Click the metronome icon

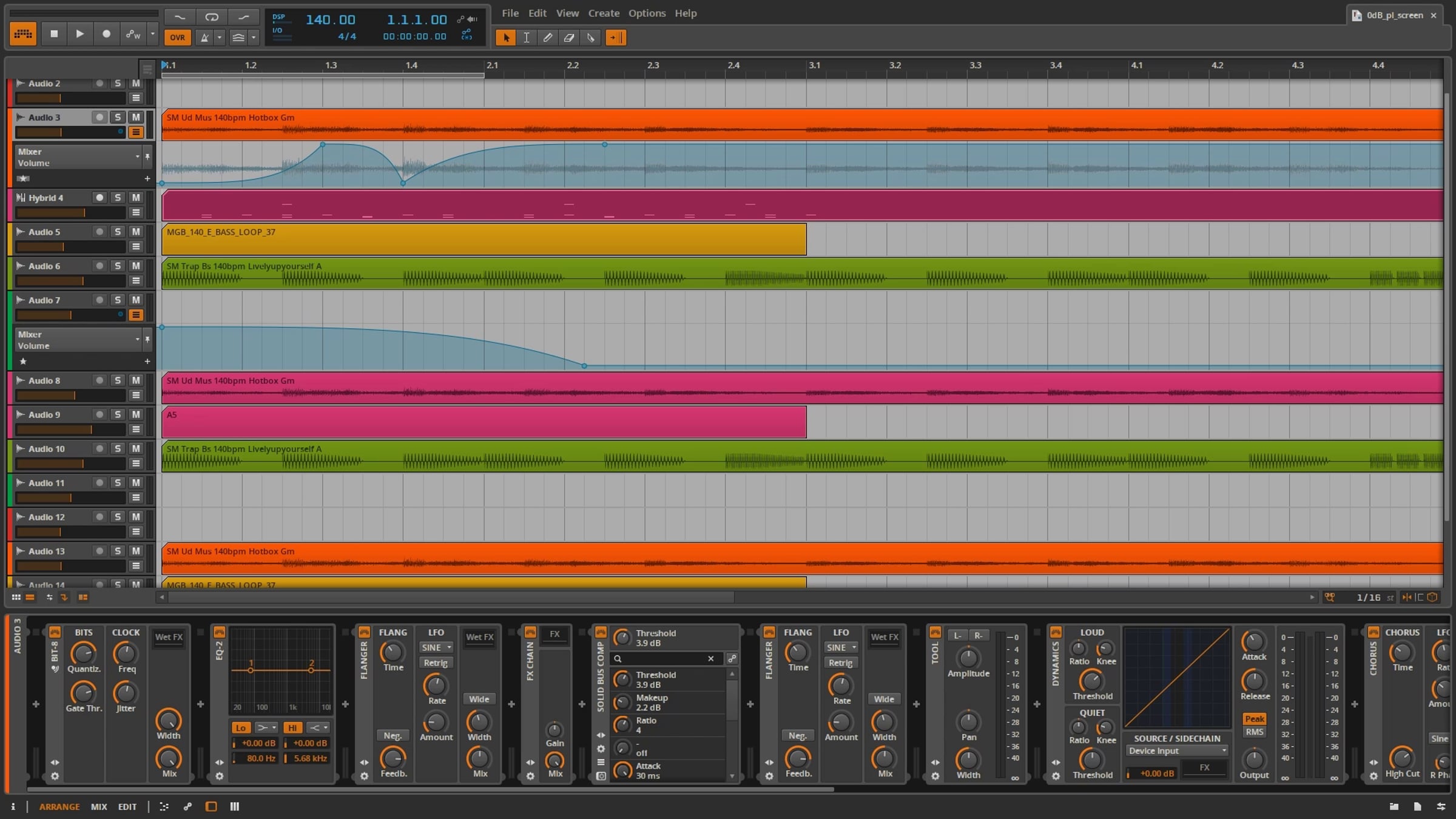205,38
